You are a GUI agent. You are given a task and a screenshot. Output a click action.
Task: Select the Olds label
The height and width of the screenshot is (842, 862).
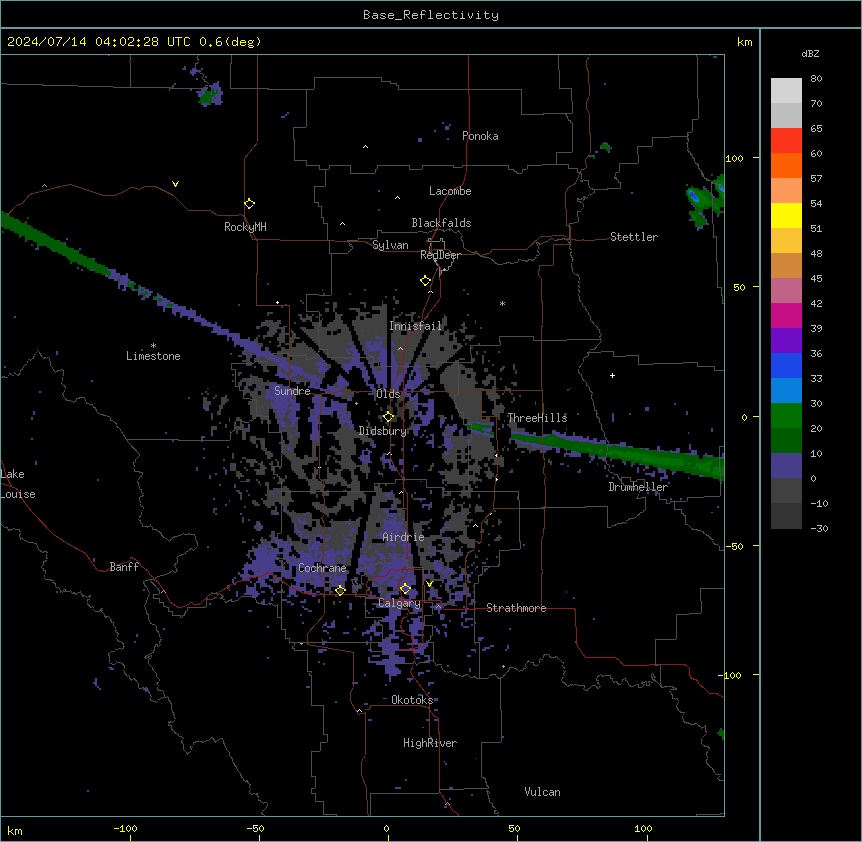[388, 394]
